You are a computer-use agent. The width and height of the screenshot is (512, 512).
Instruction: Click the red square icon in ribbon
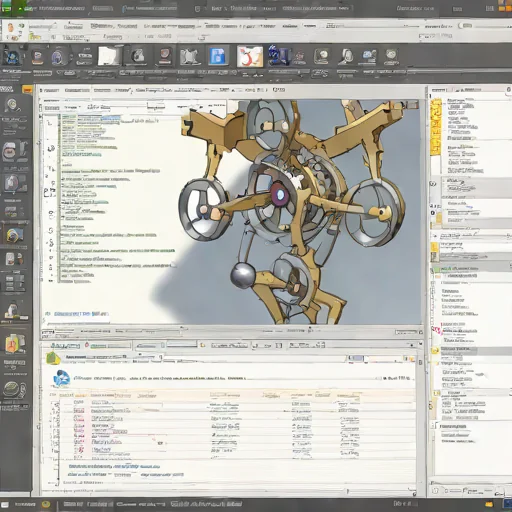click(165, 56)
